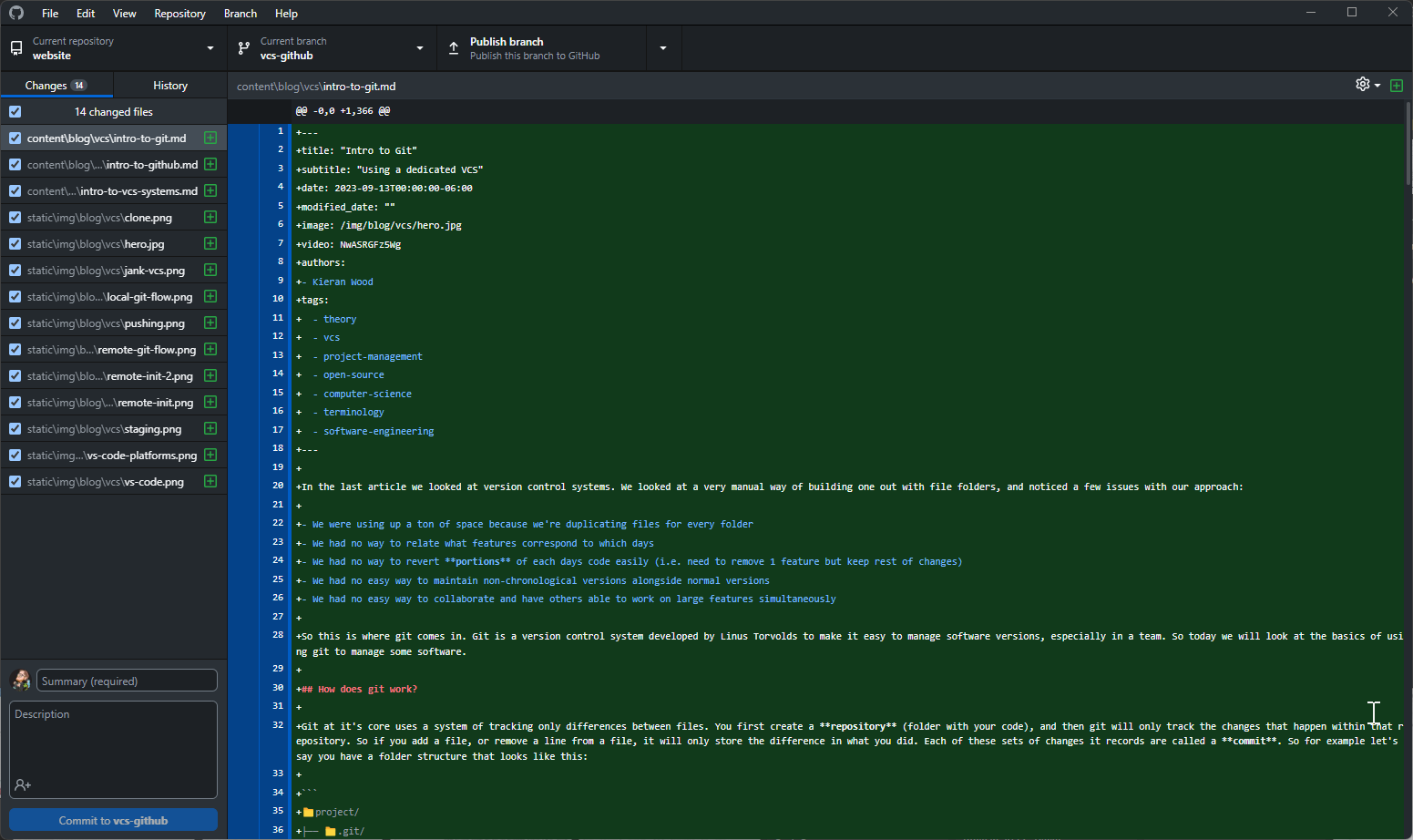Uncheck the clone.png file checkbox
Screen dimensions: 1413x840
(x=15, y=218)
